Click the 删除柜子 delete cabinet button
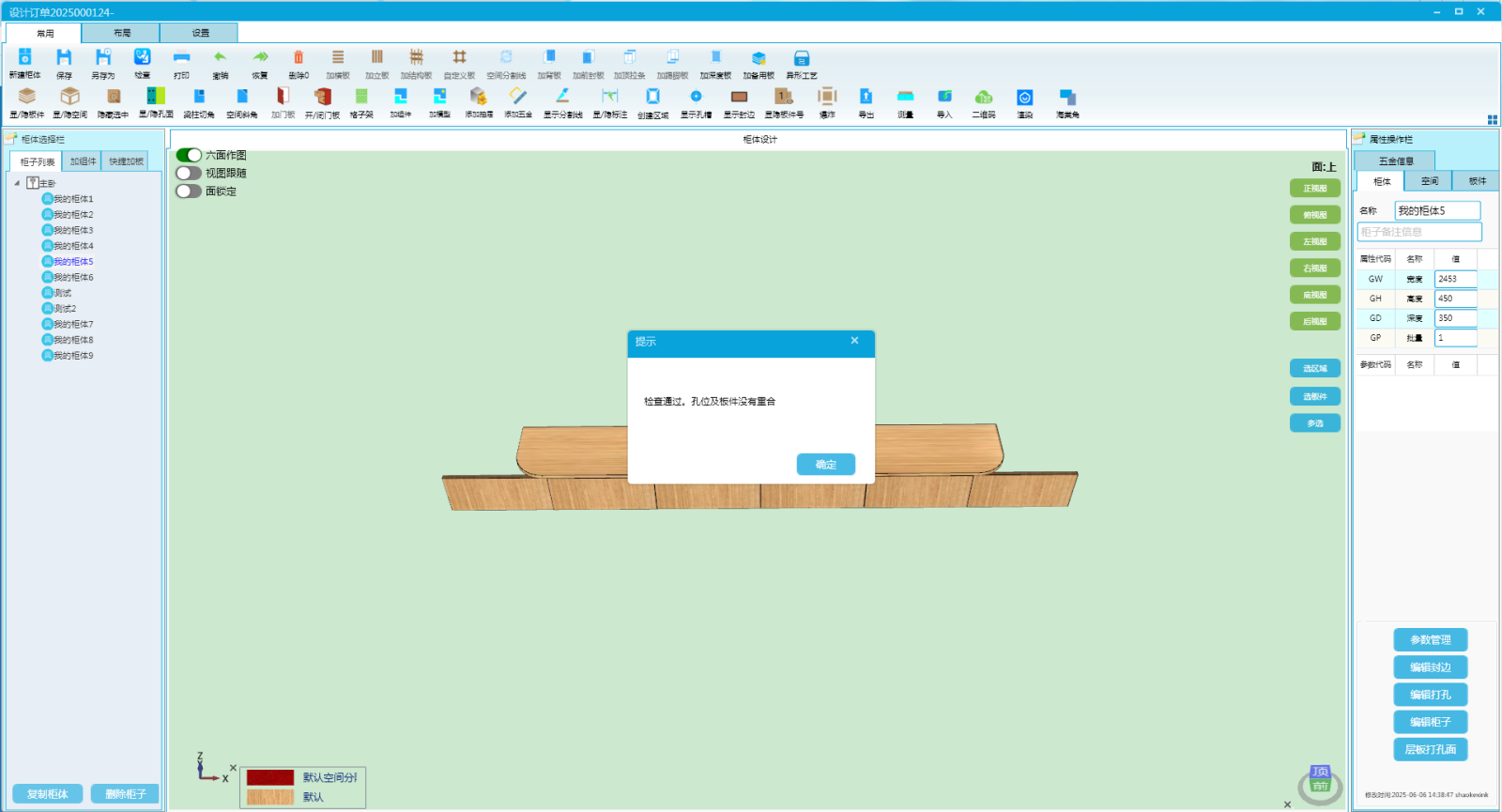This screenshot has height=812, width=1502. click(125, 794)
